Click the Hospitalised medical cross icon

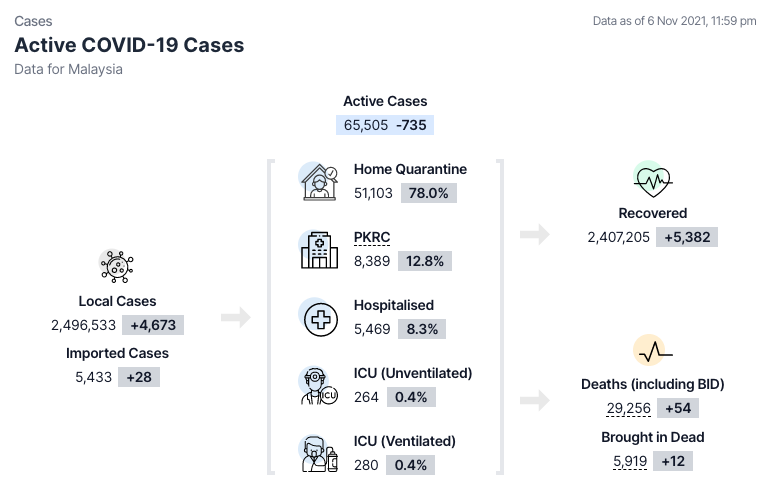tap(319, 318)
